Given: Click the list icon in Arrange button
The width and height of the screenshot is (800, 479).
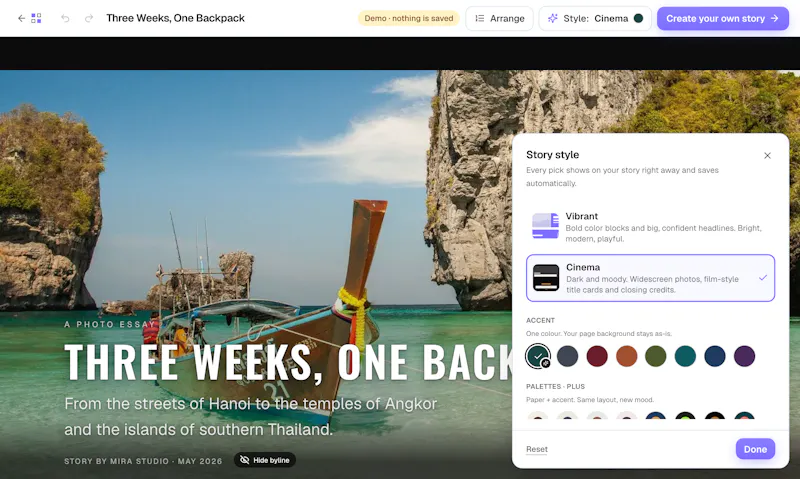Looking at the screenshot, I should (x=480, y=18).
